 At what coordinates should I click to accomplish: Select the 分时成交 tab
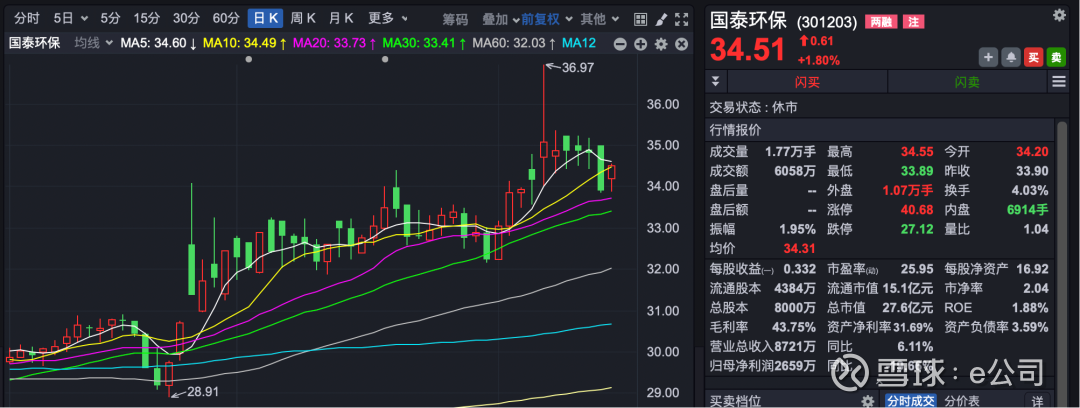tap(910, 400)
